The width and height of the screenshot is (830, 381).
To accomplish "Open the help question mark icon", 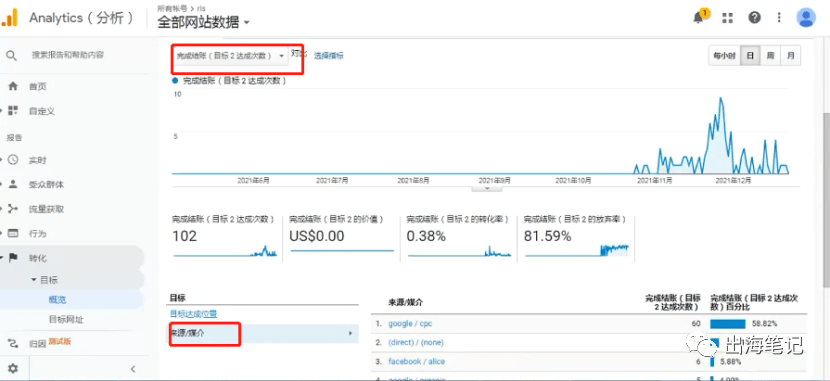I will click(x=754, y=17).
